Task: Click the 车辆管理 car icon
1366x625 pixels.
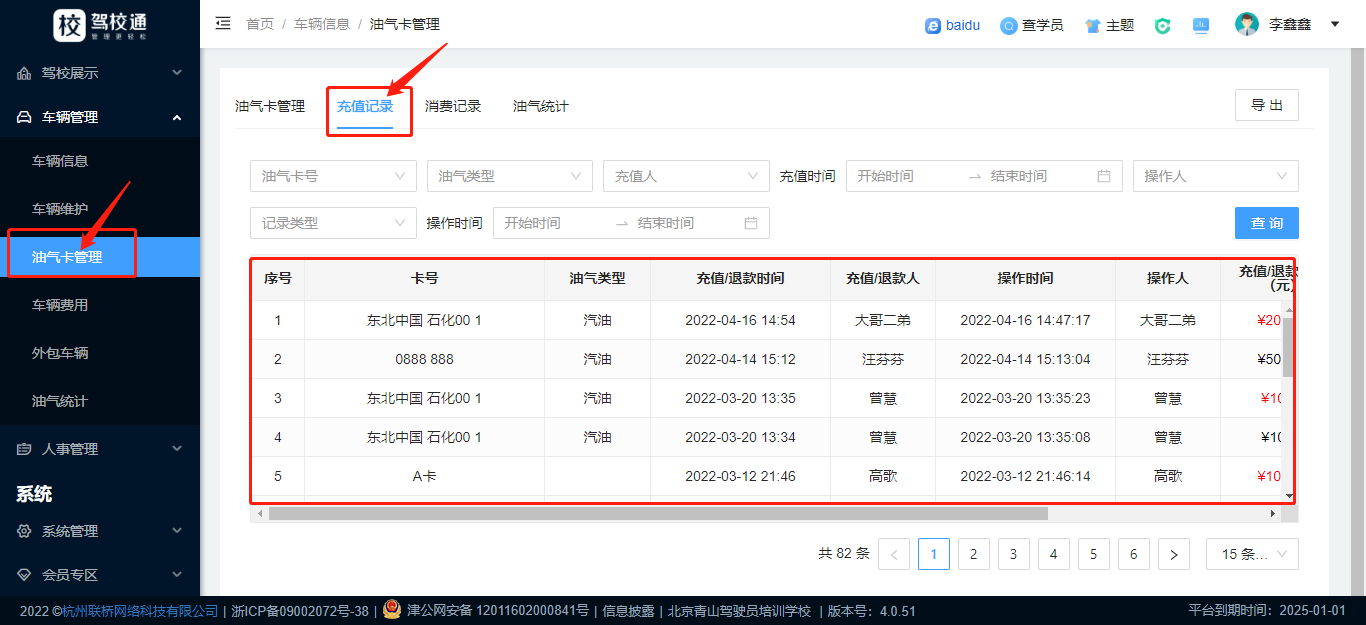Action: tap(24, 117)
